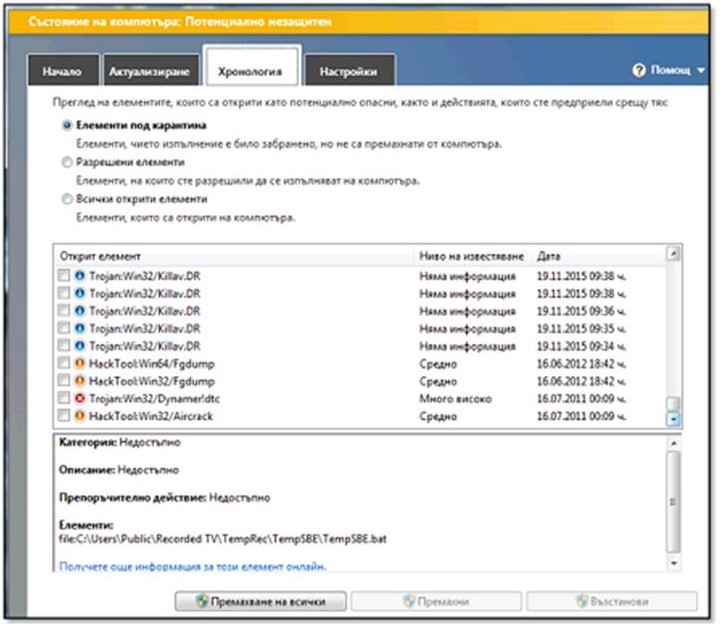Click the orange icon beside HackTool:Win32/Fgdump
This screenshot has width=720, height=624.
click(x=78, y=381)
